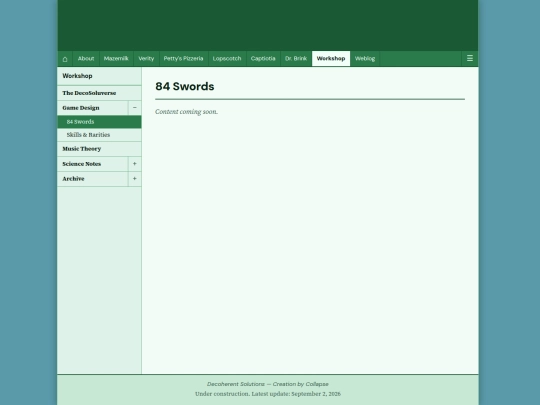Click the Workshop sidebar heading
The image size is (540, 405).
[77, 76]
